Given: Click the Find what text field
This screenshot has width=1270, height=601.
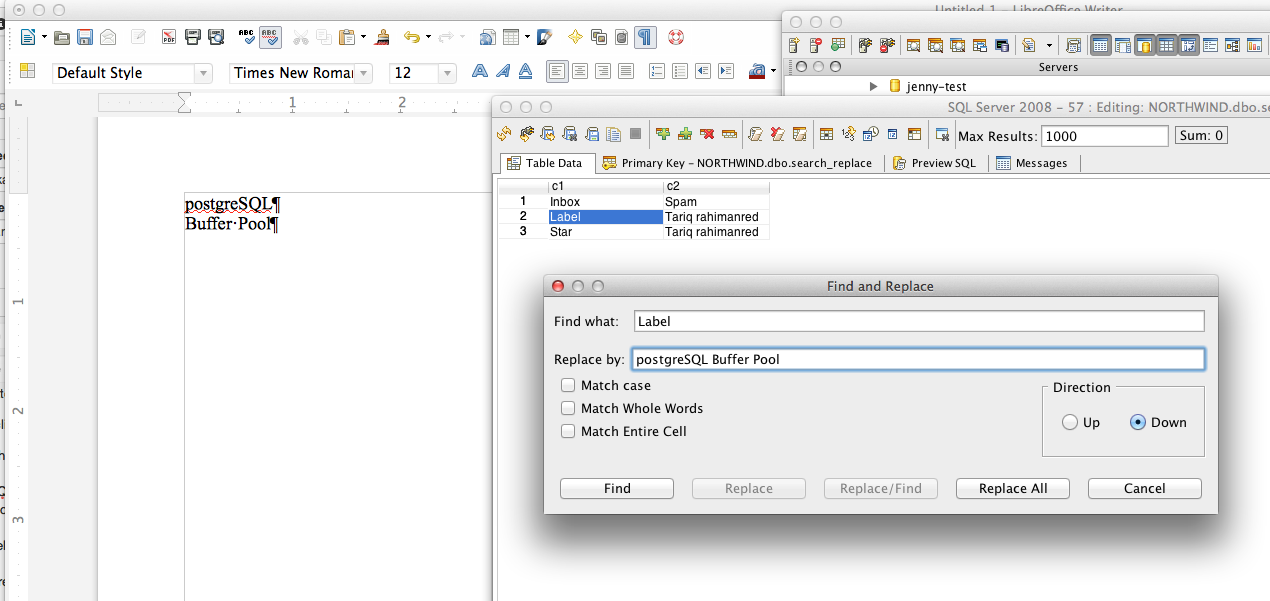Looking at the screenshot, I should click(x=919, y=321).
